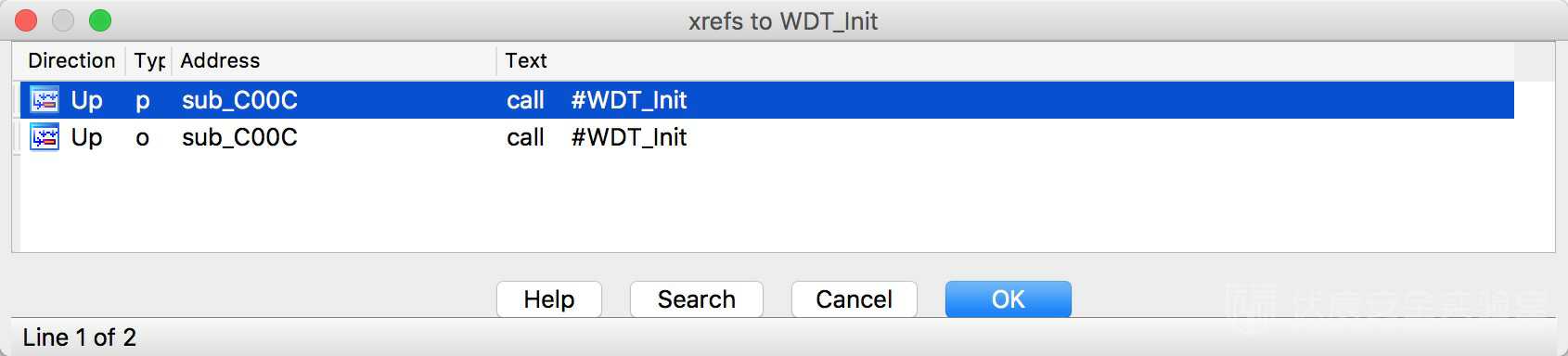The height and width of the screenshot is (356, 1568).
Task: Confirm the selection with the OK button
Action: pyautogui.click(x=1009, y=299)
